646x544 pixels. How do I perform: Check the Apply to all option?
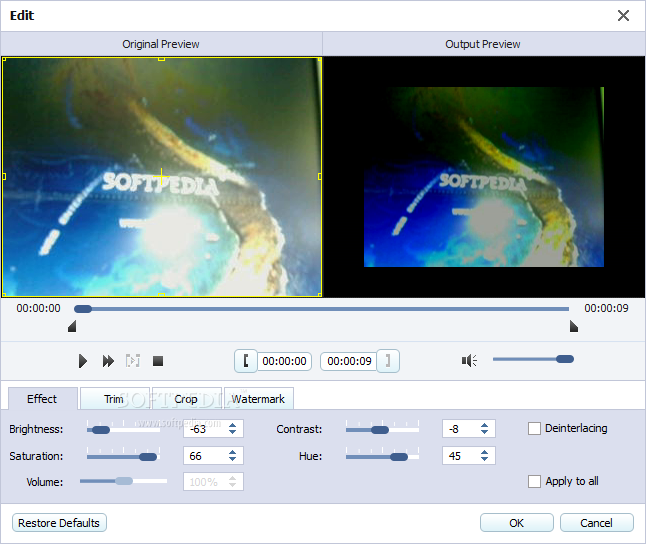534,481
